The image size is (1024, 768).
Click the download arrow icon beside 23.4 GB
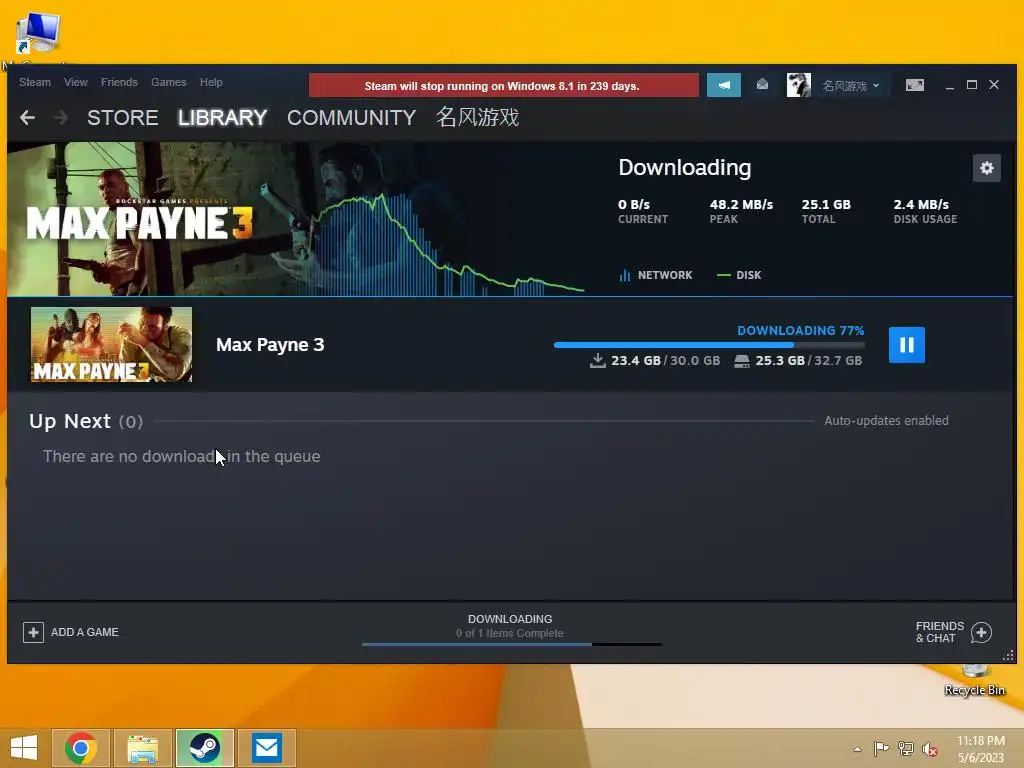coord(598,360)
